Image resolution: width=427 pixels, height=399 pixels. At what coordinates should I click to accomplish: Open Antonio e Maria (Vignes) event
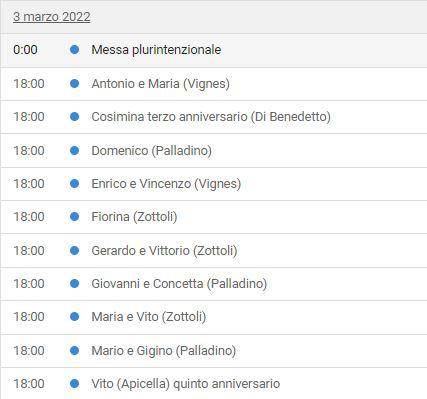click(x=161, y=83)
